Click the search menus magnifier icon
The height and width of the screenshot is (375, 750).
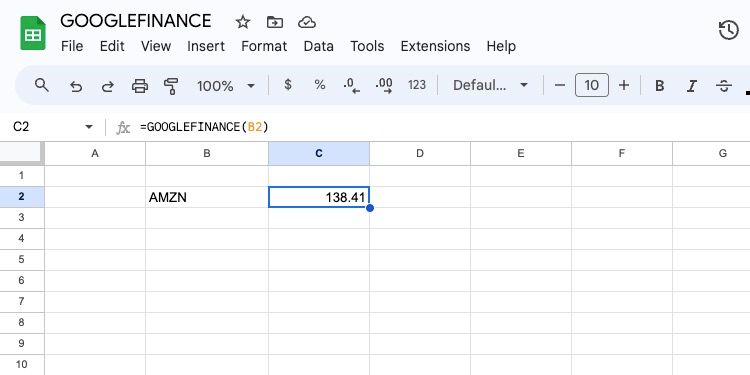(x=42, y=86)
